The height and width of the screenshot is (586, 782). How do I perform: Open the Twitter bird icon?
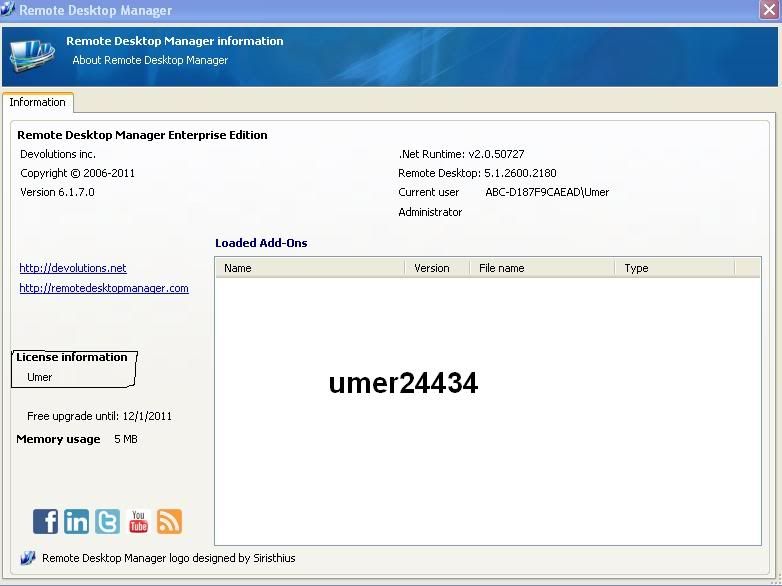pyautogui.click(x=108, y=521)
